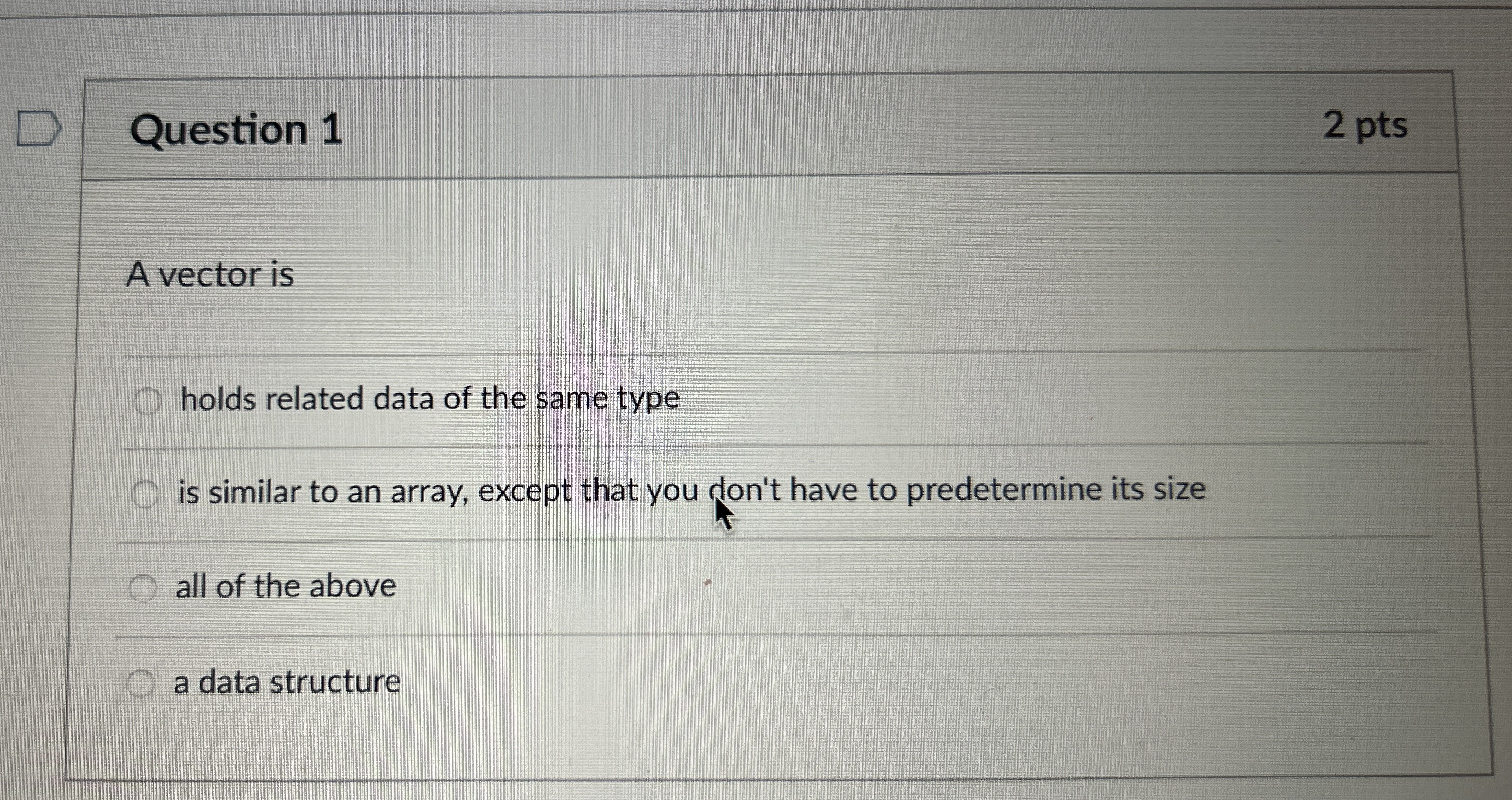Click the radio beside 'holds related data' option
1512x800 pixels.
tap(148, 400)
